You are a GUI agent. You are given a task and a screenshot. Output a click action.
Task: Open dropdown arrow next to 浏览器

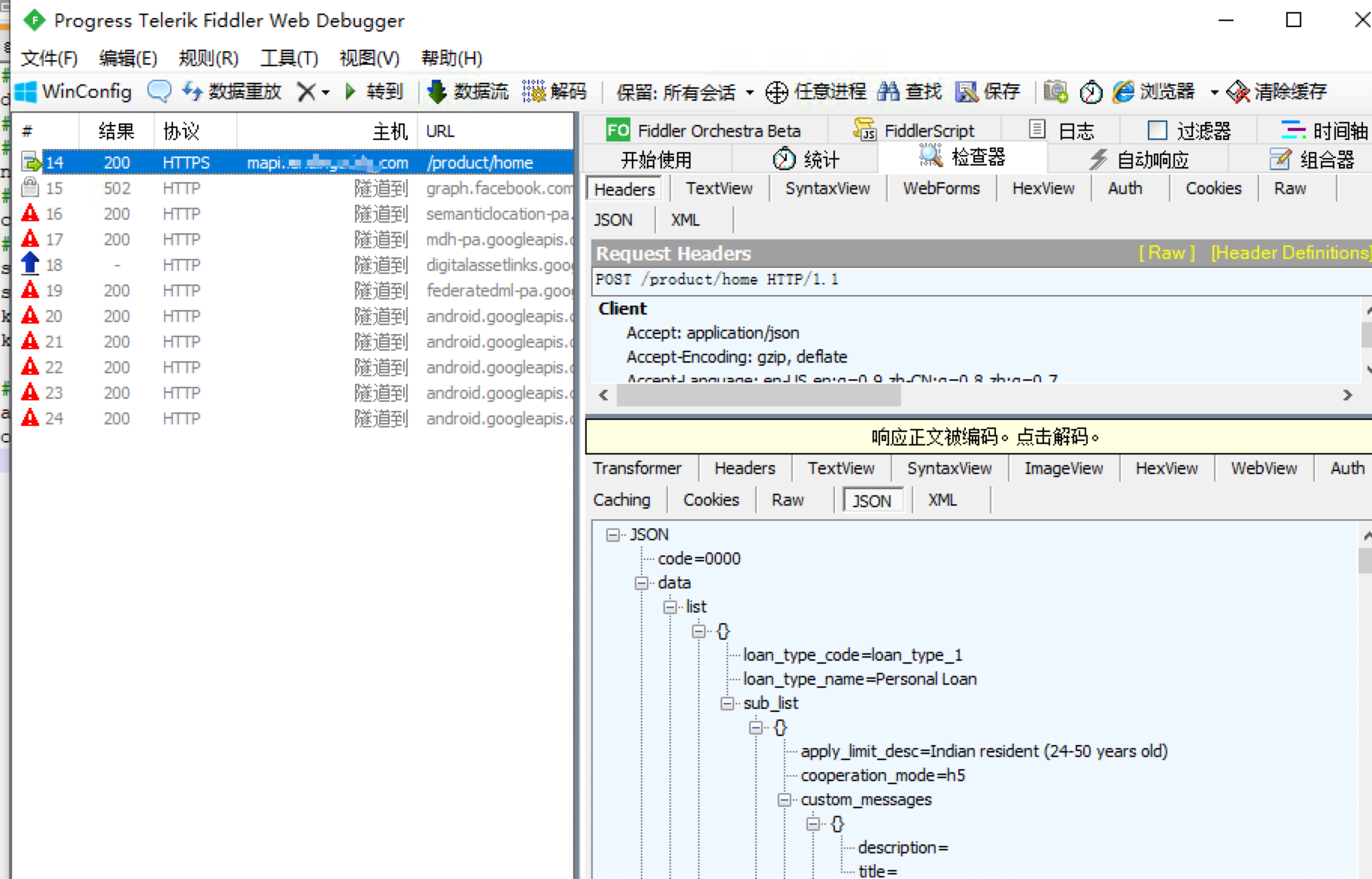(x=1214, y=93)
